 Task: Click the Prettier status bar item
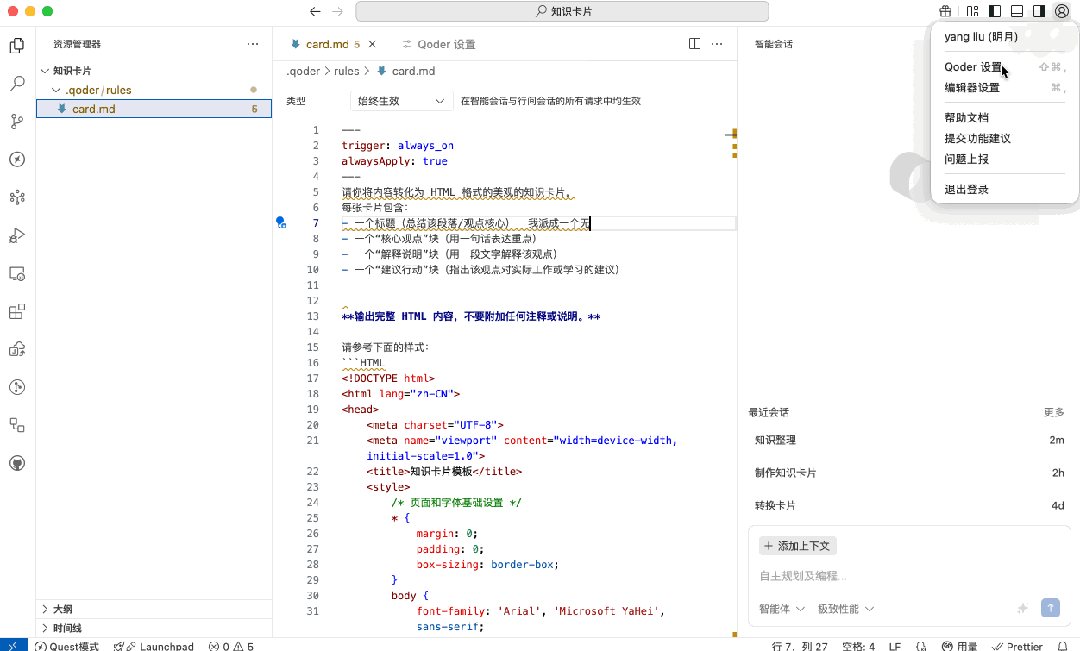coord(1017,646)
